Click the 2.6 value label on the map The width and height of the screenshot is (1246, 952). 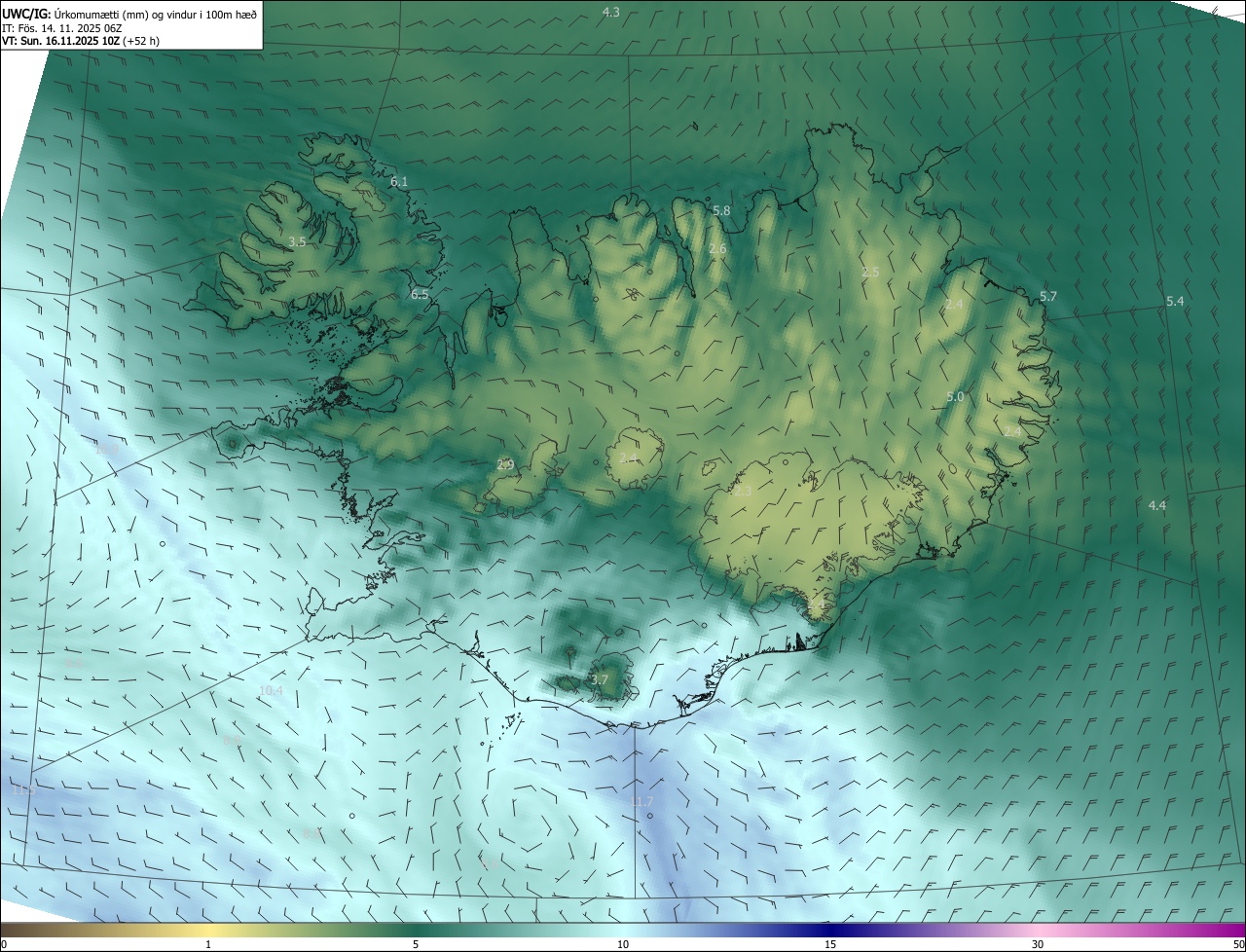[717, 249]
